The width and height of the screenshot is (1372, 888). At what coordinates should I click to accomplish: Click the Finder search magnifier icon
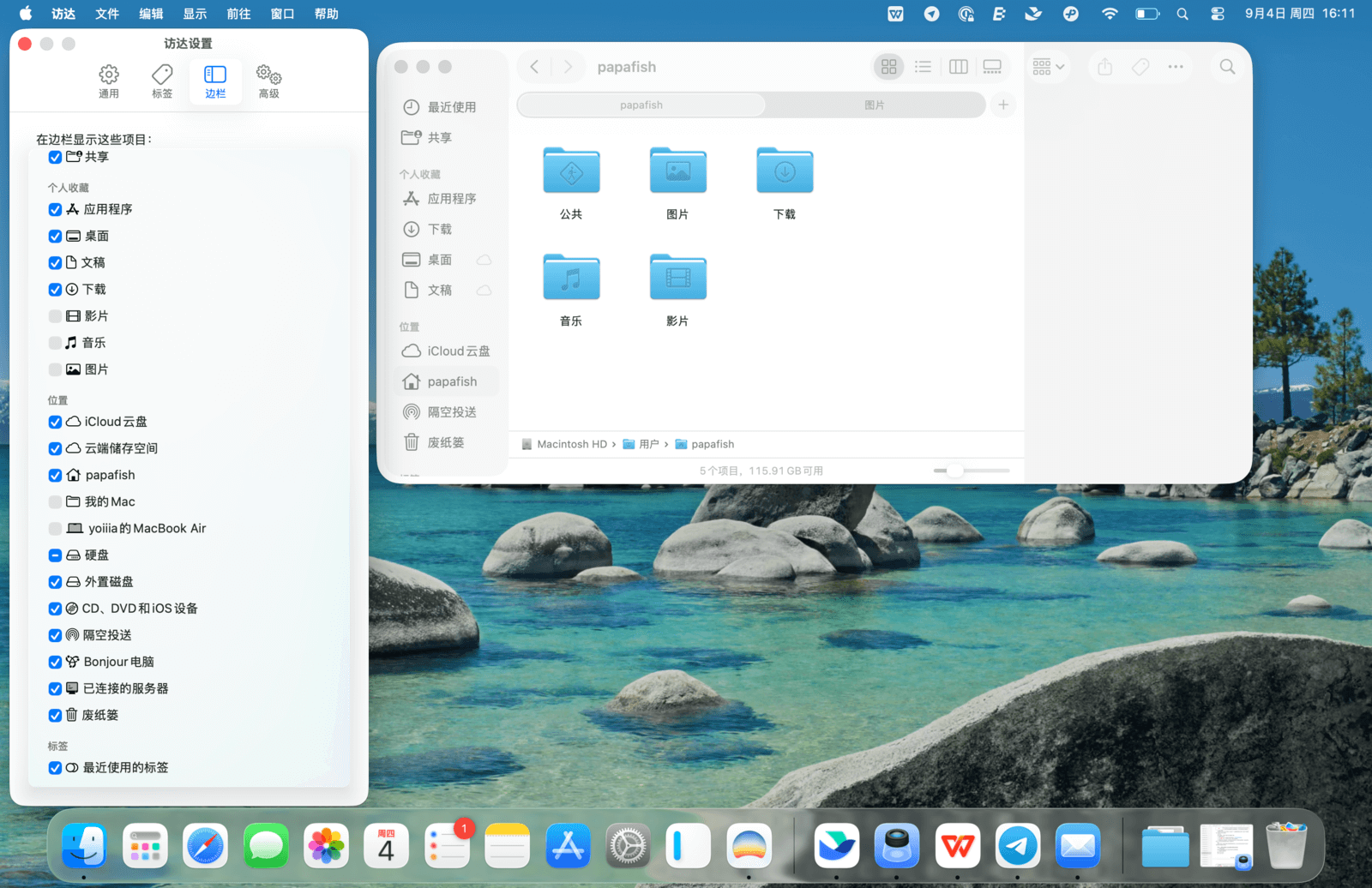[x=1227, y=67]
